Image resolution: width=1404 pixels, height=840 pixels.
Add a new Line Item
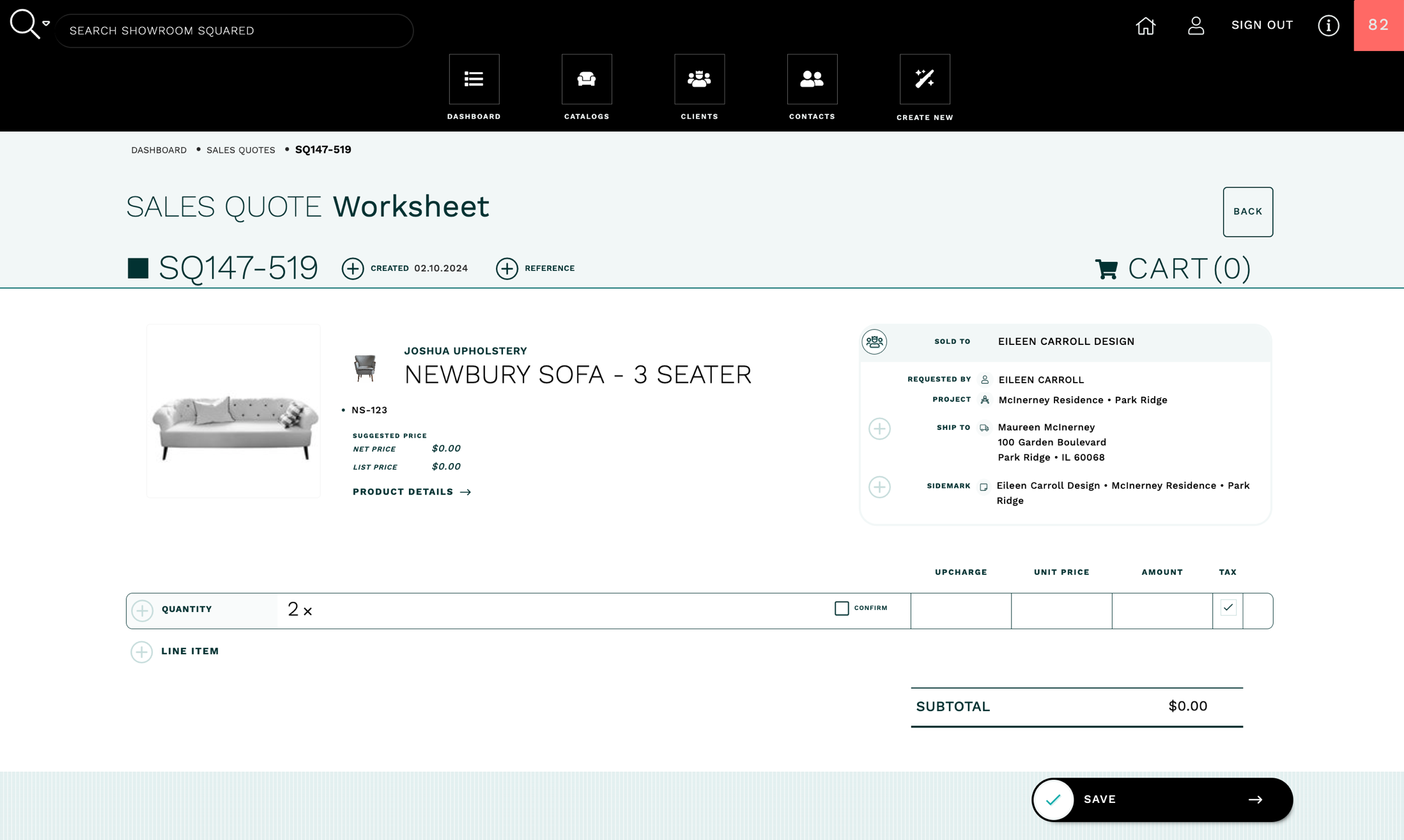point(142,652)
